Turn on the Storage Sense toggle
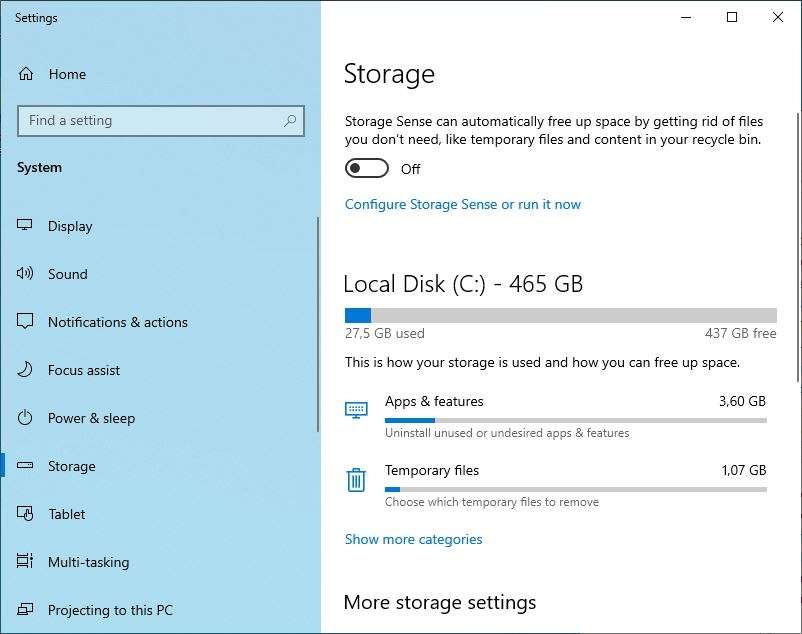Viewport: 802px width, 634px height. click(x=366, y=169)
